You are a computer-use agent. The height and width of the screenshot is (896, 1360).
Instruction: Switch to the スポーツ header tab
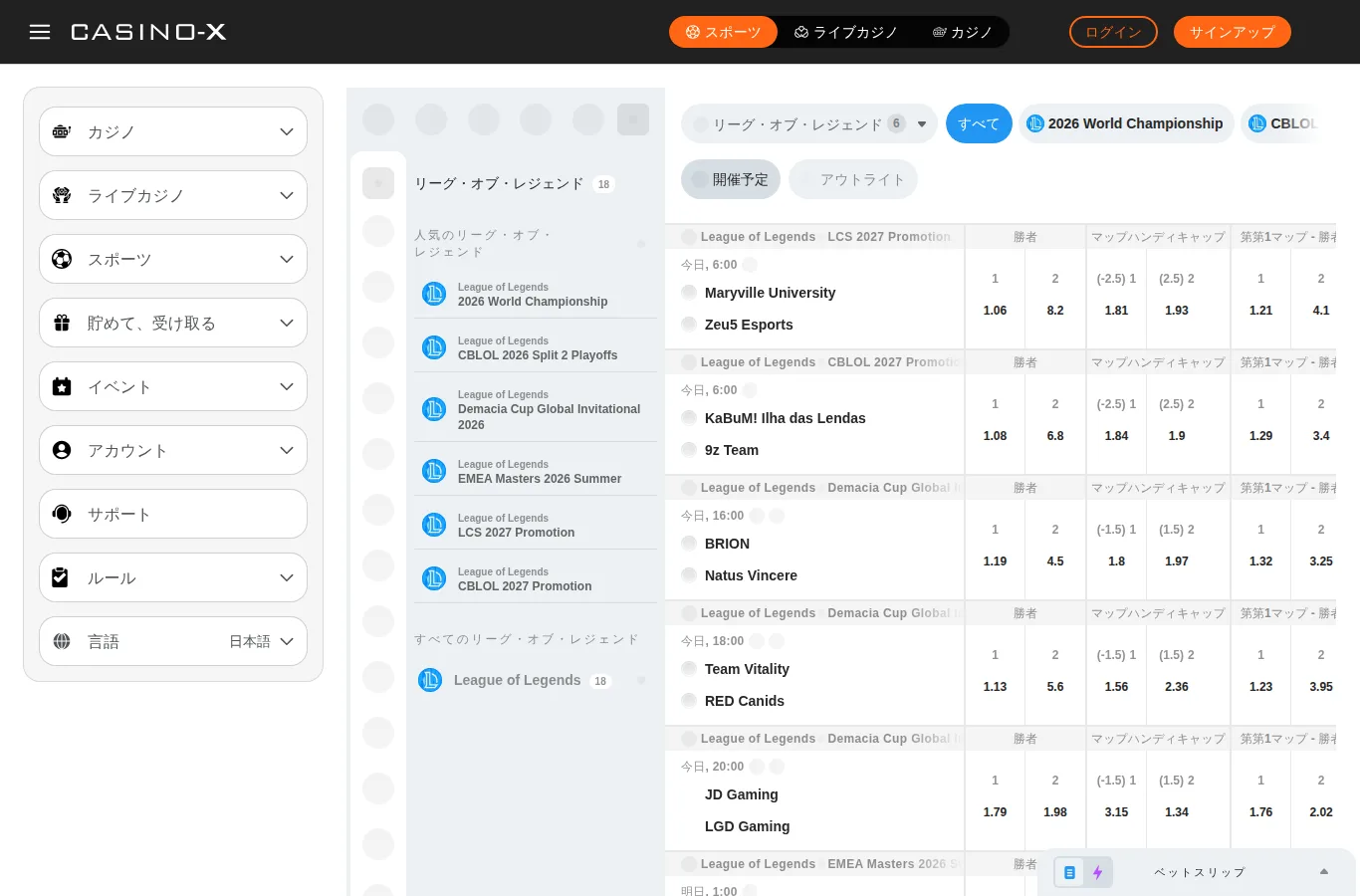(724, 32)
